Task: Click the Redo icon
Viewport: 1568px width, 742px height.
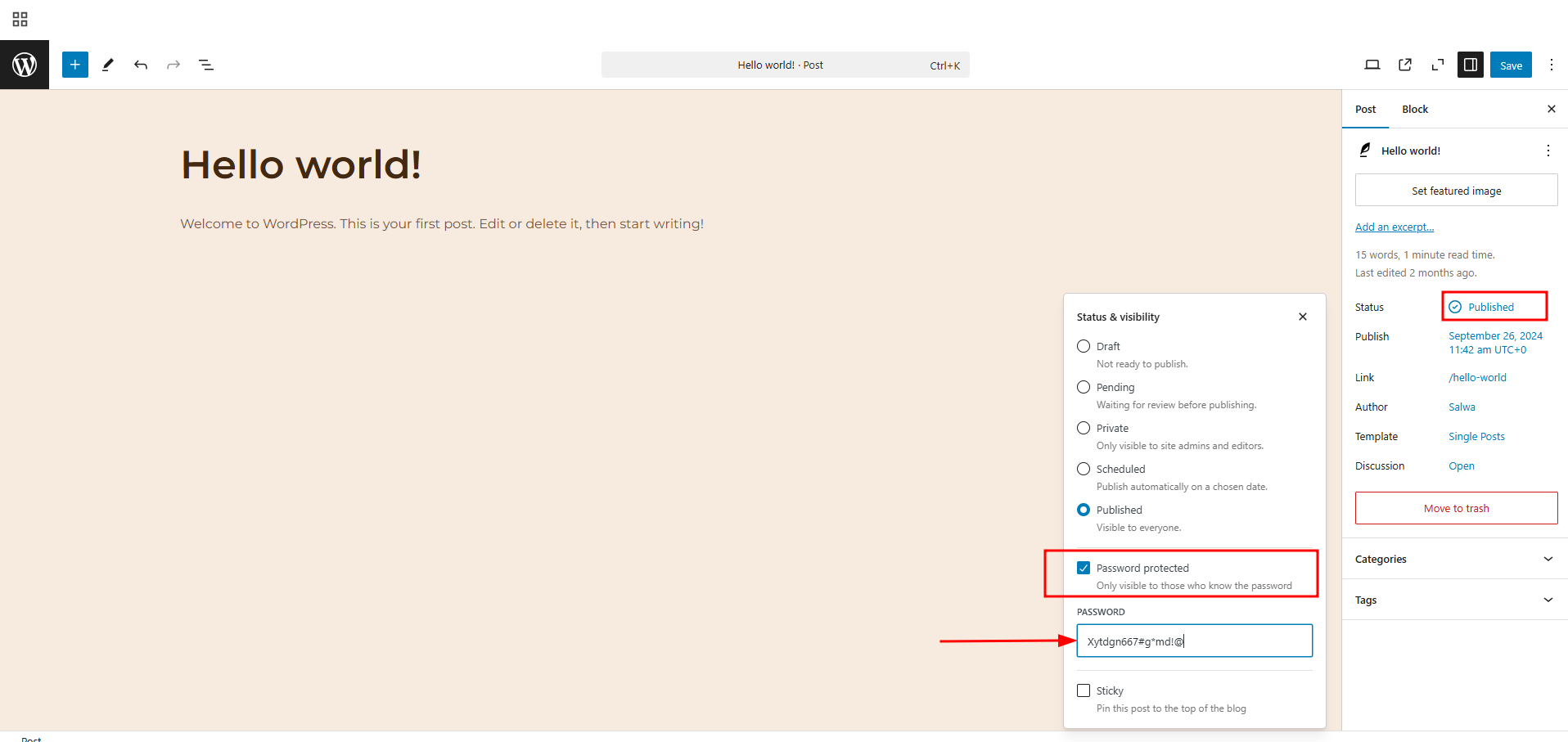Action: pos(173,65)
